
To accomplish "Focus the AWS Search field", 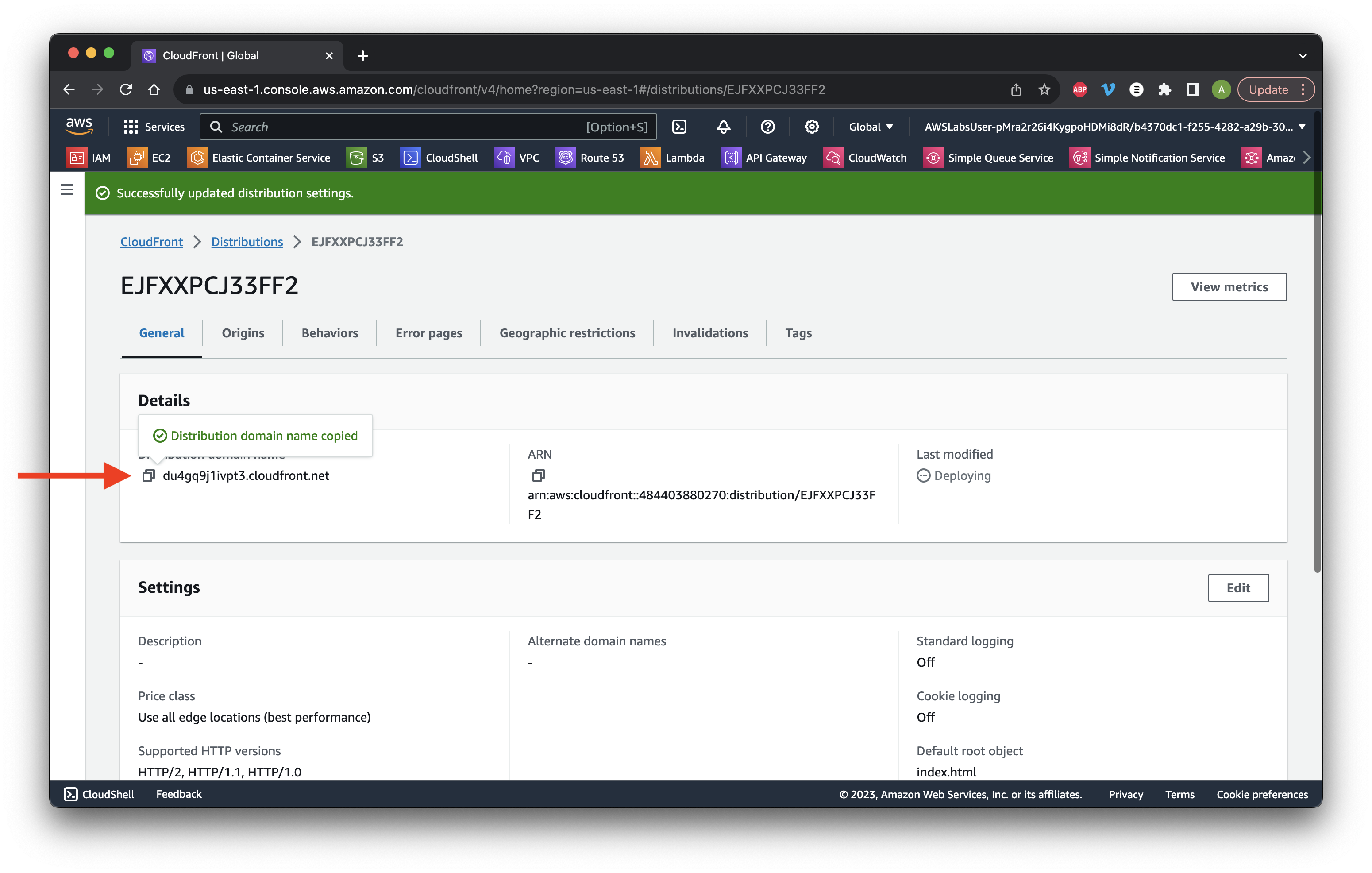I will 428,127.
